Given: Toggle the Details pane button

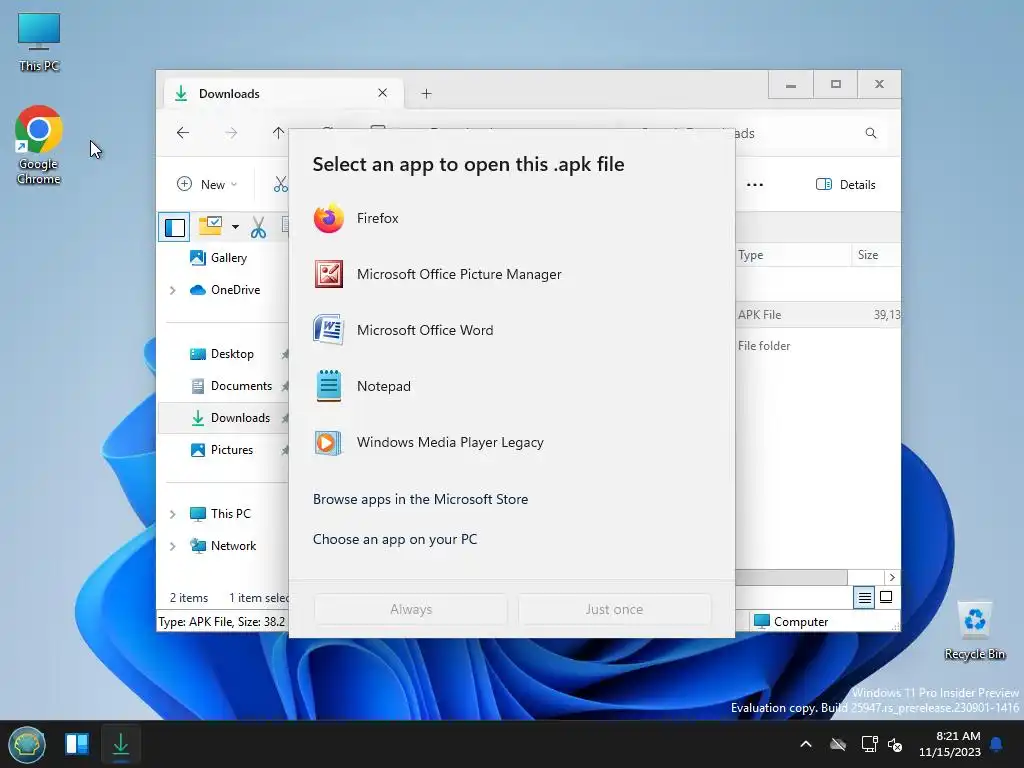Looking at the screenshot, I should click(846, 185).
